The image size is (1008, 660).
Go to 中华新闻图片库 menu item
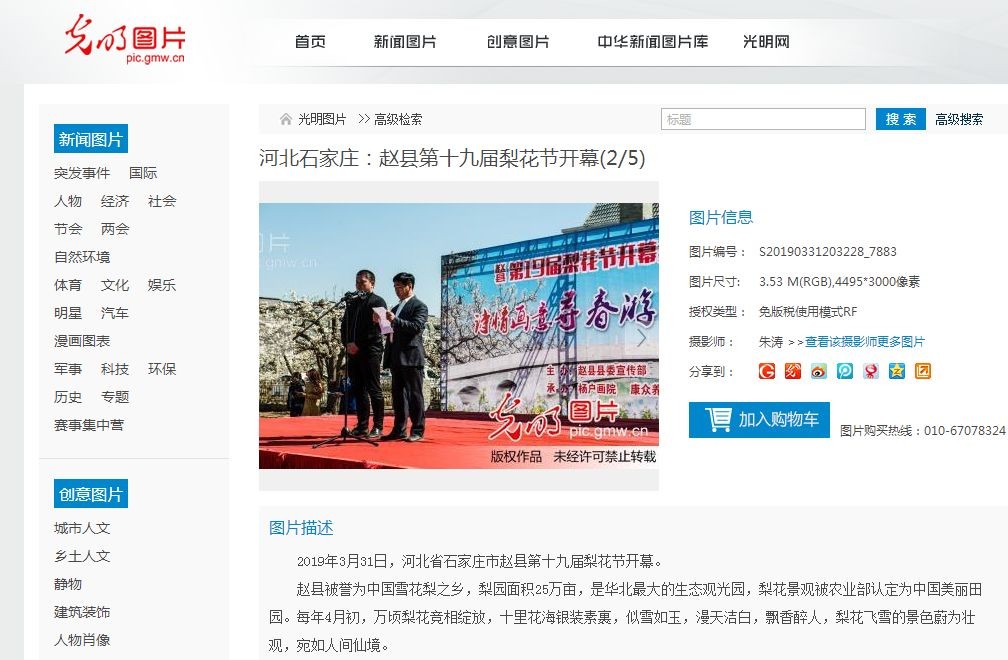(x=652, y=42)
